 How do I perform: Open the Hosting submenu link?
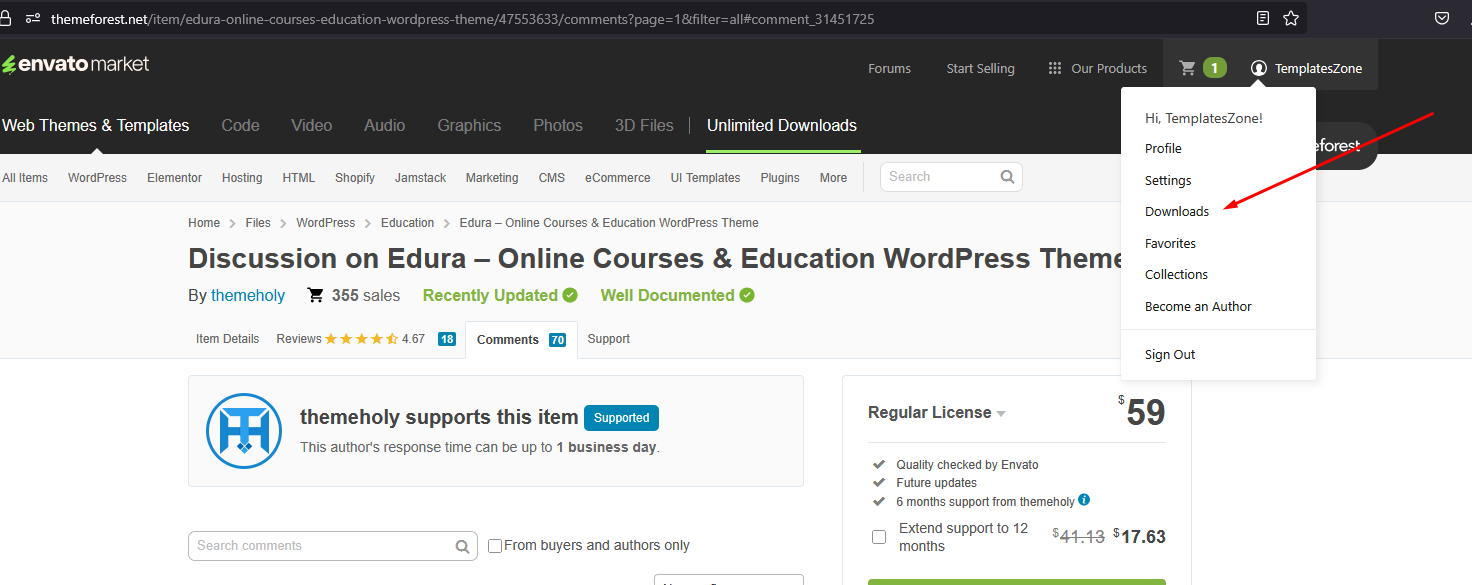click(x=242, y=178)
